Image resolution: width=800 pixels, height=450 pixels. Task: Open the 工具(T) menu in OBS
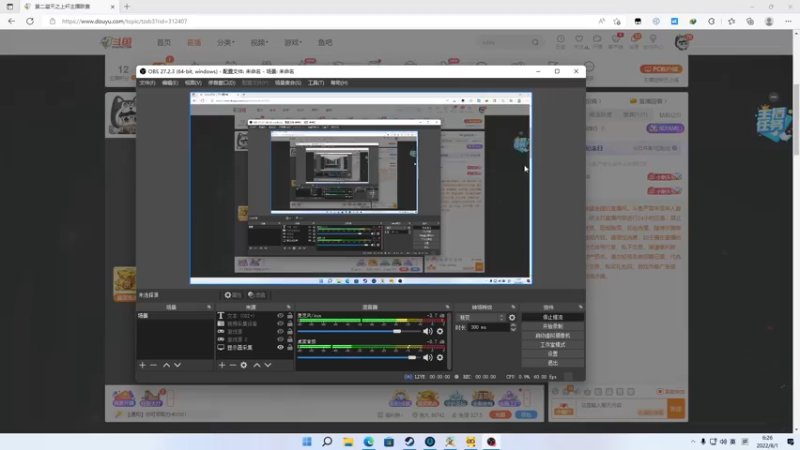[x=316, y=83]
